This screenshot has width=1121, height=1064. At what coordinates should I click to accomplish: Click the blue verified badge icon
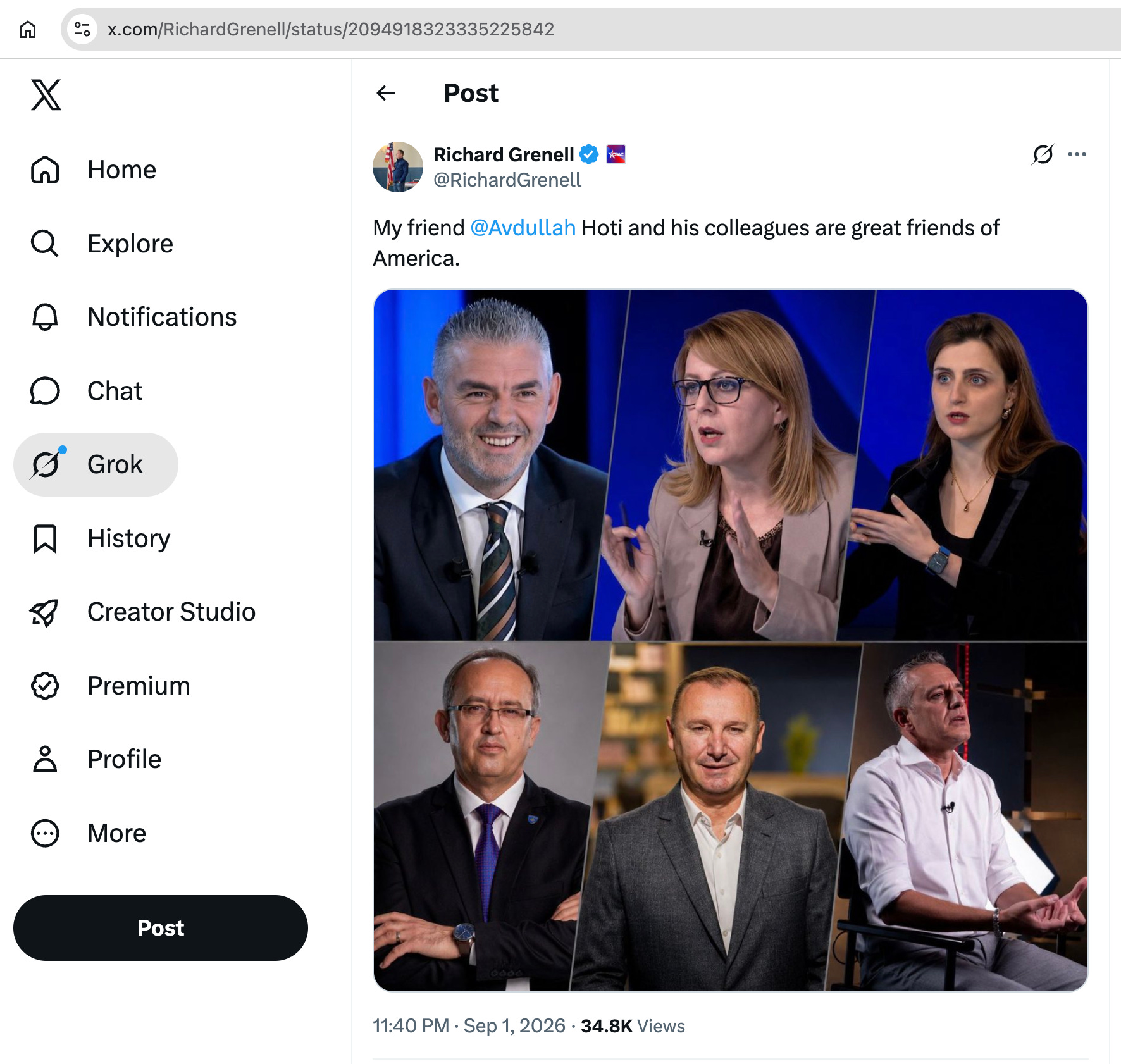coord(589,154)
